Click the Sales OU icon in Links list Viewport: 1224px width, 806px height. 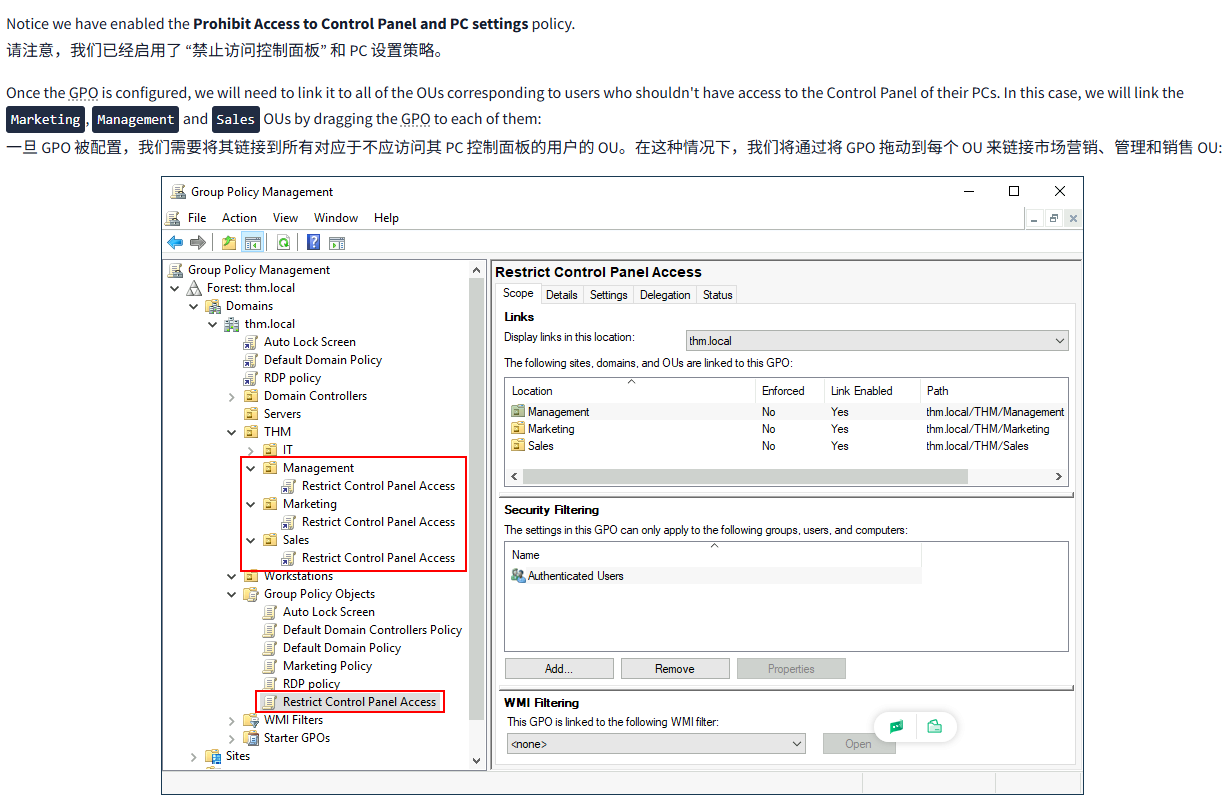click(518, 446)
